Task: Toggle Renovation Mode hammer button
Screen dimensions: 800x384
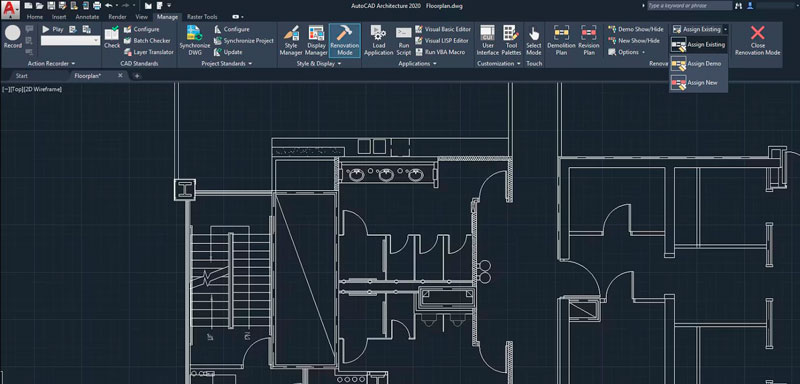Action: [x=345, y=40]
